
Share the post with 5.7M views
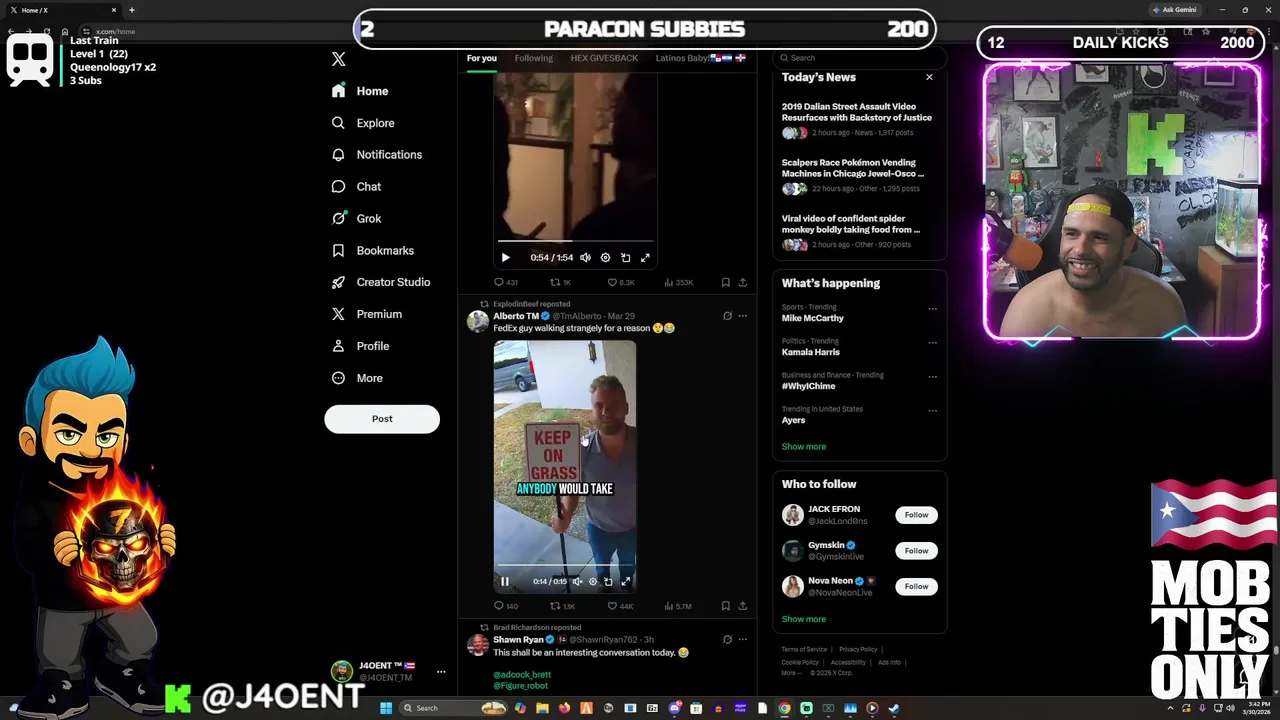[742, 606]
